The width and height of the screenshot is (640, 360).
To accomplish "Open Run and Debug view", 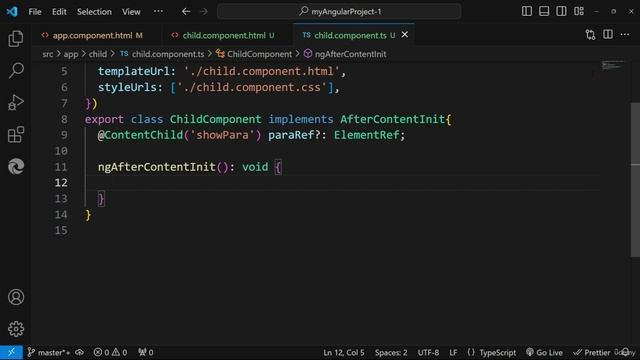I will click(16, 102).
